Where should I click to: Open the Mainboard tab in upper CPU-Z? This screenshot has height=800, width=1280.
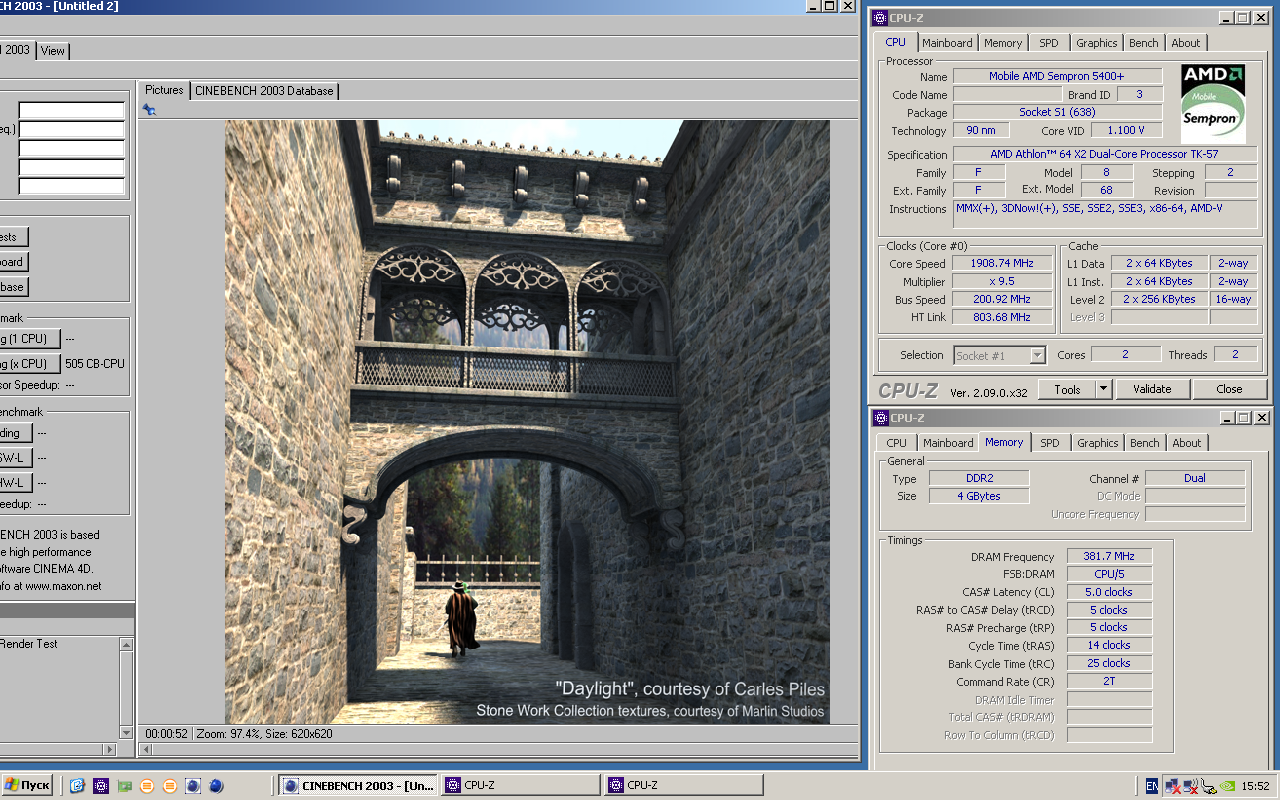click(947, 43)
